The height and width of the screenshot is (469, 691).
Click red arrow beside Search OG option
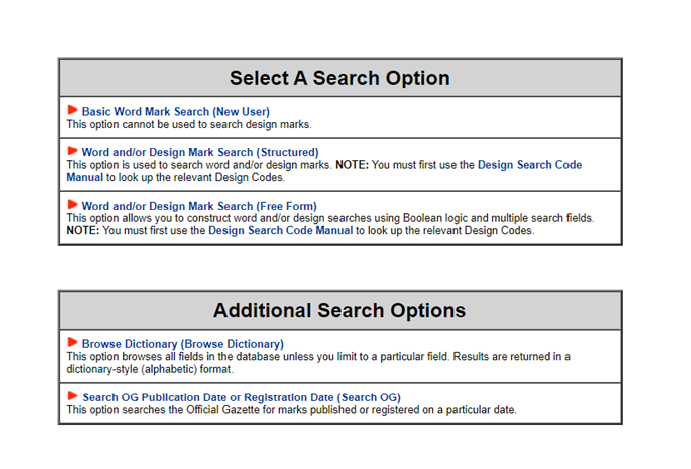click(73, 396)
